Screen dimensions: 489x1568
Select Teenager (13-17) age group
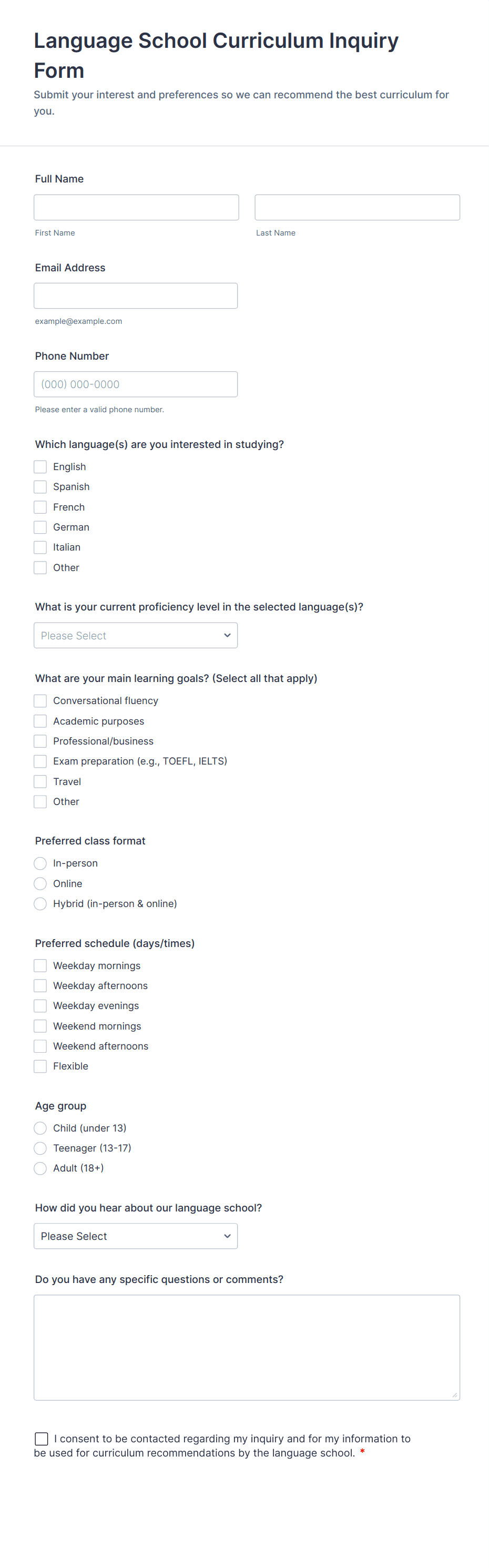pyautogui.click(x=40, y=1148)
